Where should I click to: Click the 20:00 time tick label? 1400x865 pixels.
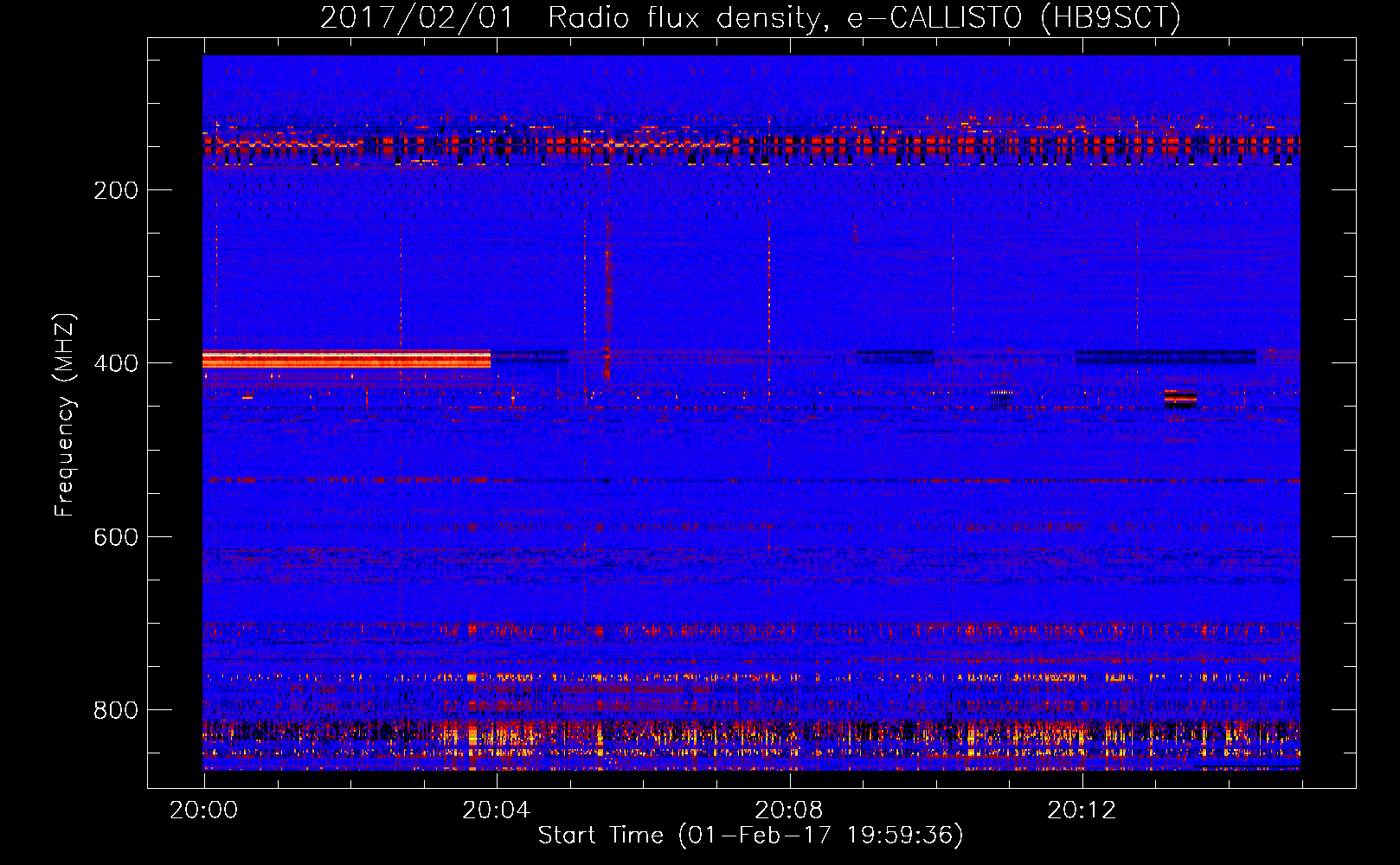pyautogui.click(x=203, y=811)
